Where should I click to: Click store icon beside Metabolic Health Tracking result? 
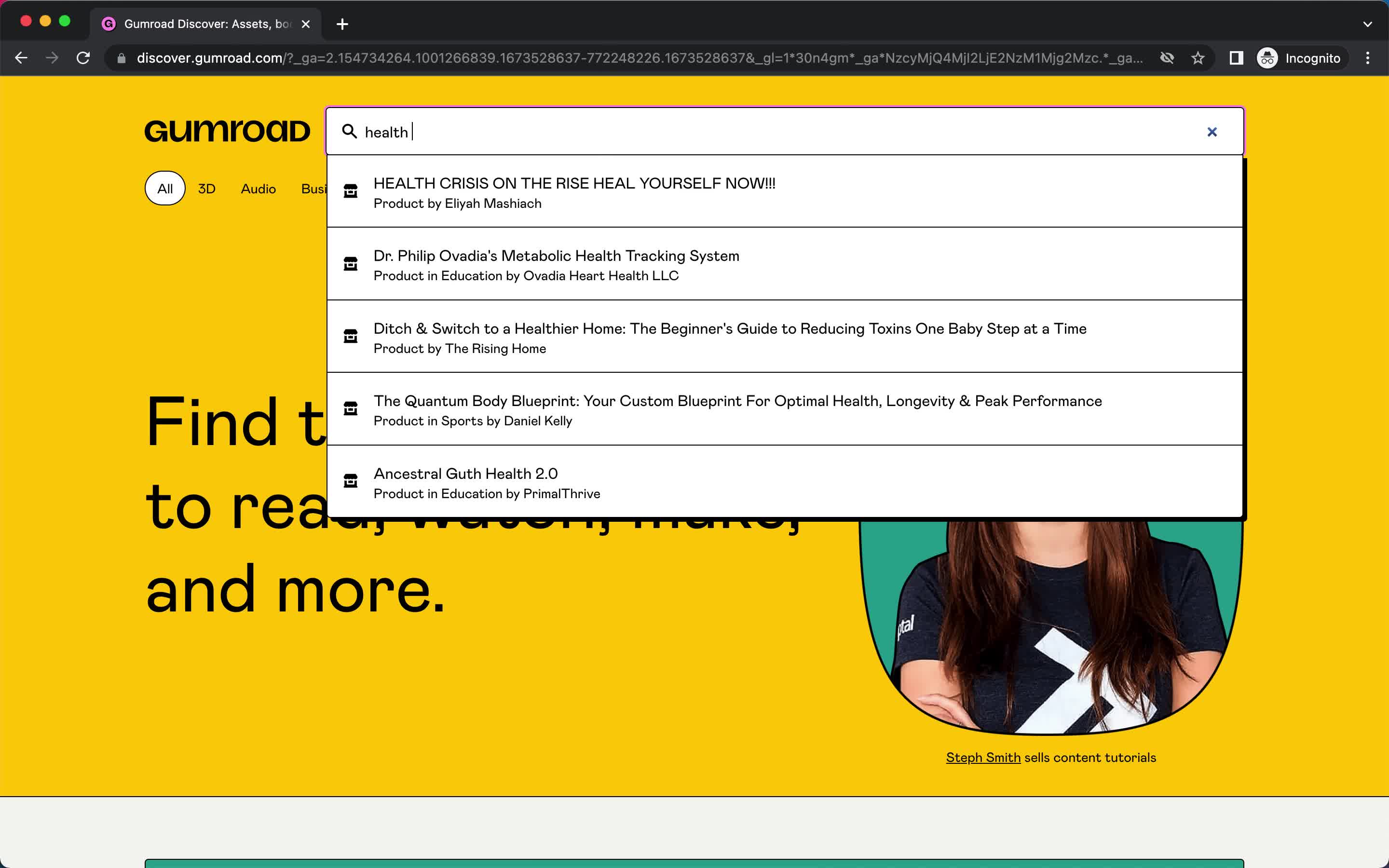(350, 264)
